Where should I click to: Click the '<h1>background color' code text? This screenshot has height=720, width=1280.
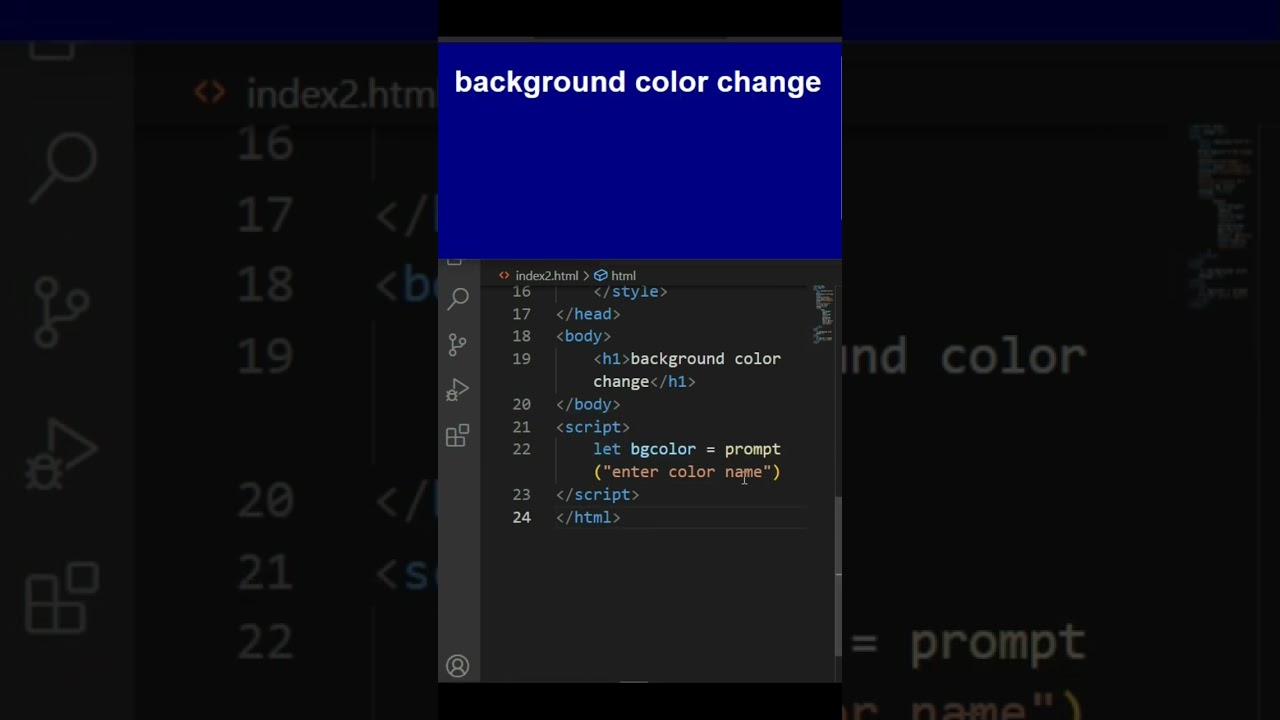pyautogui.click(x=687, y=359)
